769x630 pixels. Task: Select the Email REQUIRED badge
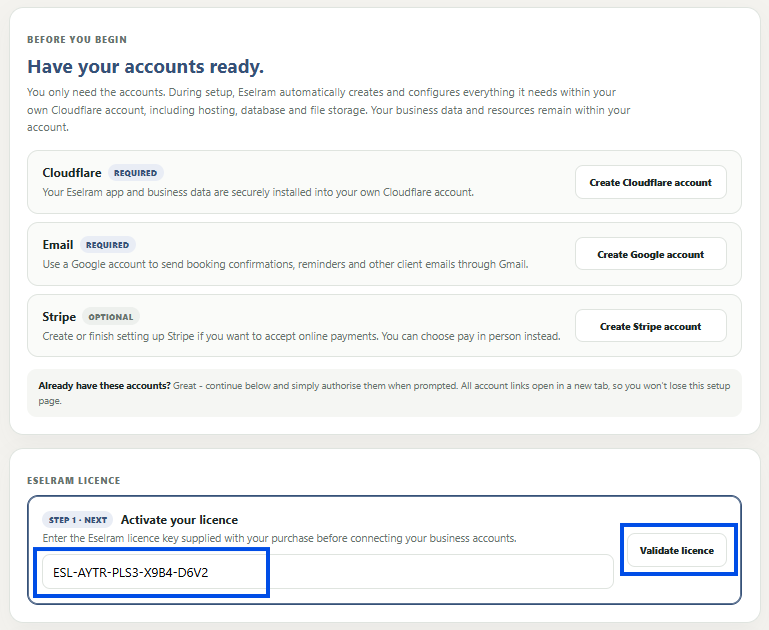point(107,245)
